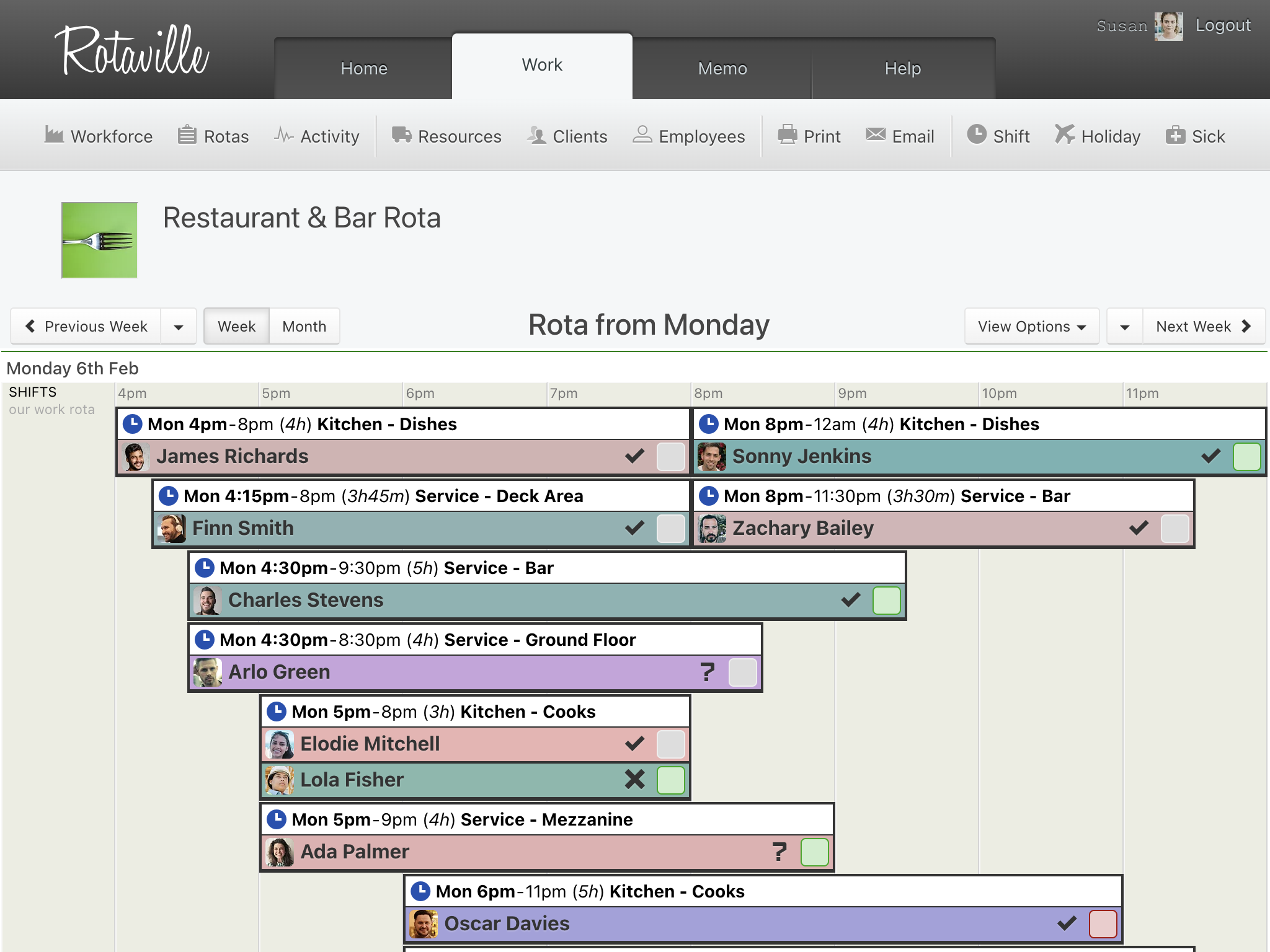1270x952 pixels.
Task: Go to Previous Week
Action: (x=86, y=327)
